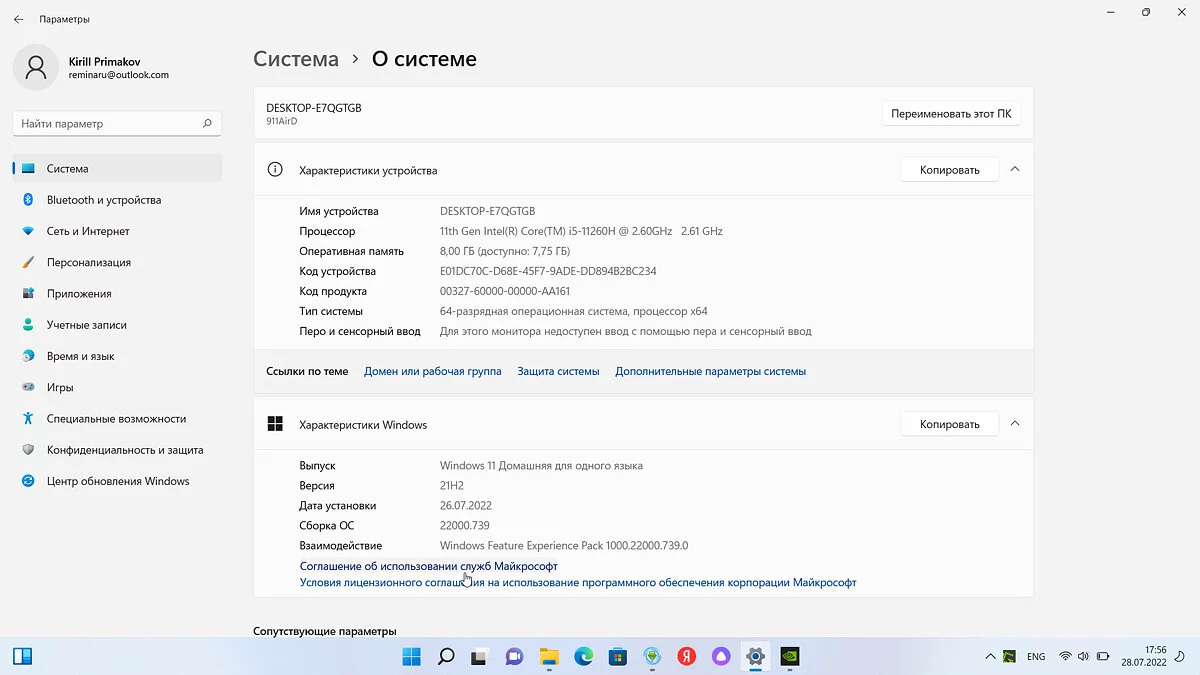Open Защита системы link

pos(558,371)
